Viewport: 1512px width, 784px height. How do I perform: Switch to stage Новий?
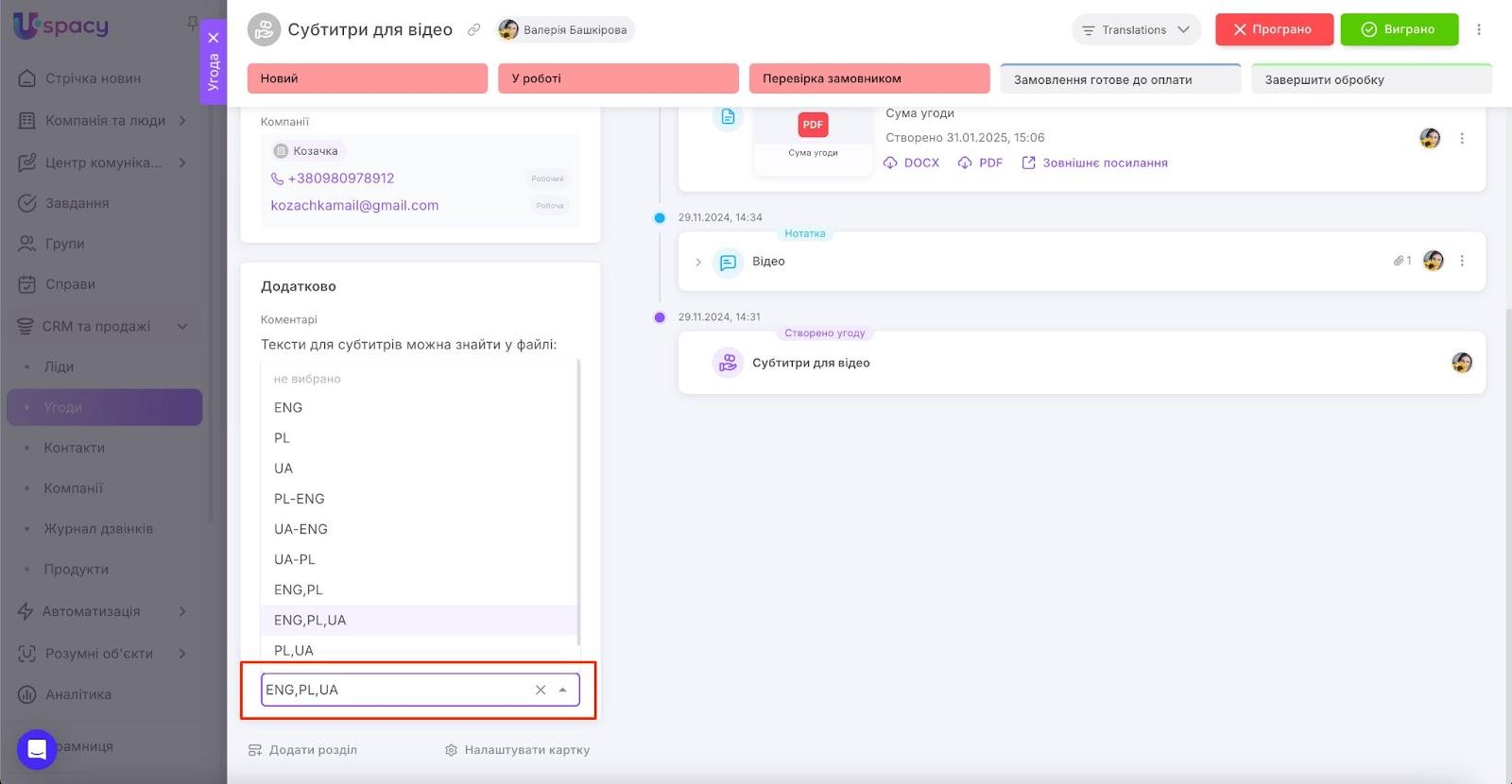pyautogui.click(x=368, y=78)
